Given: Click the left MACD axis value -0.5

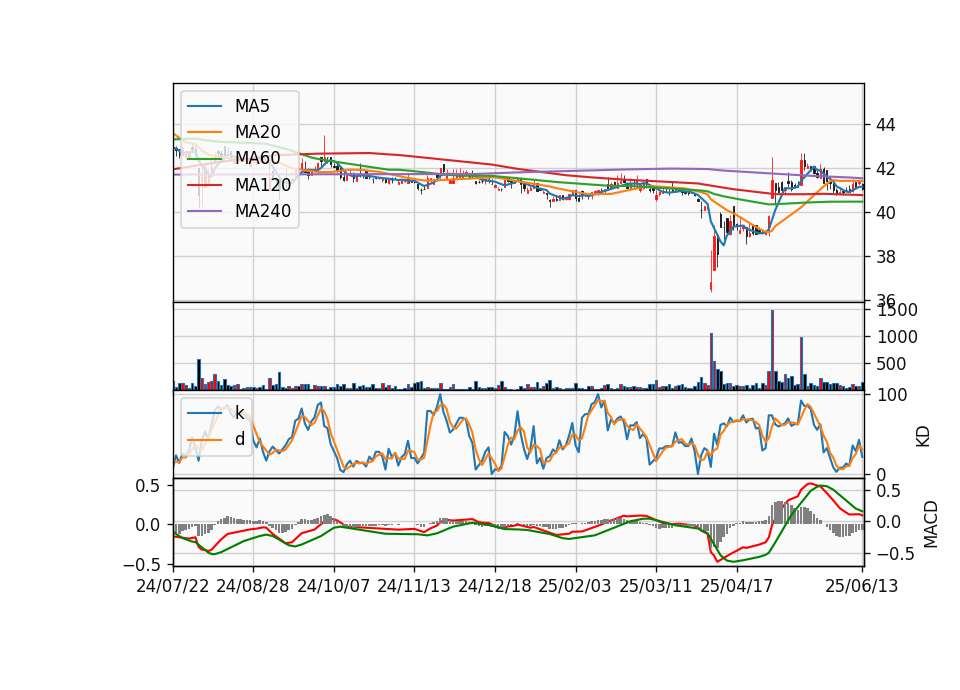Looking at the screenshot, I should point(141,564).
